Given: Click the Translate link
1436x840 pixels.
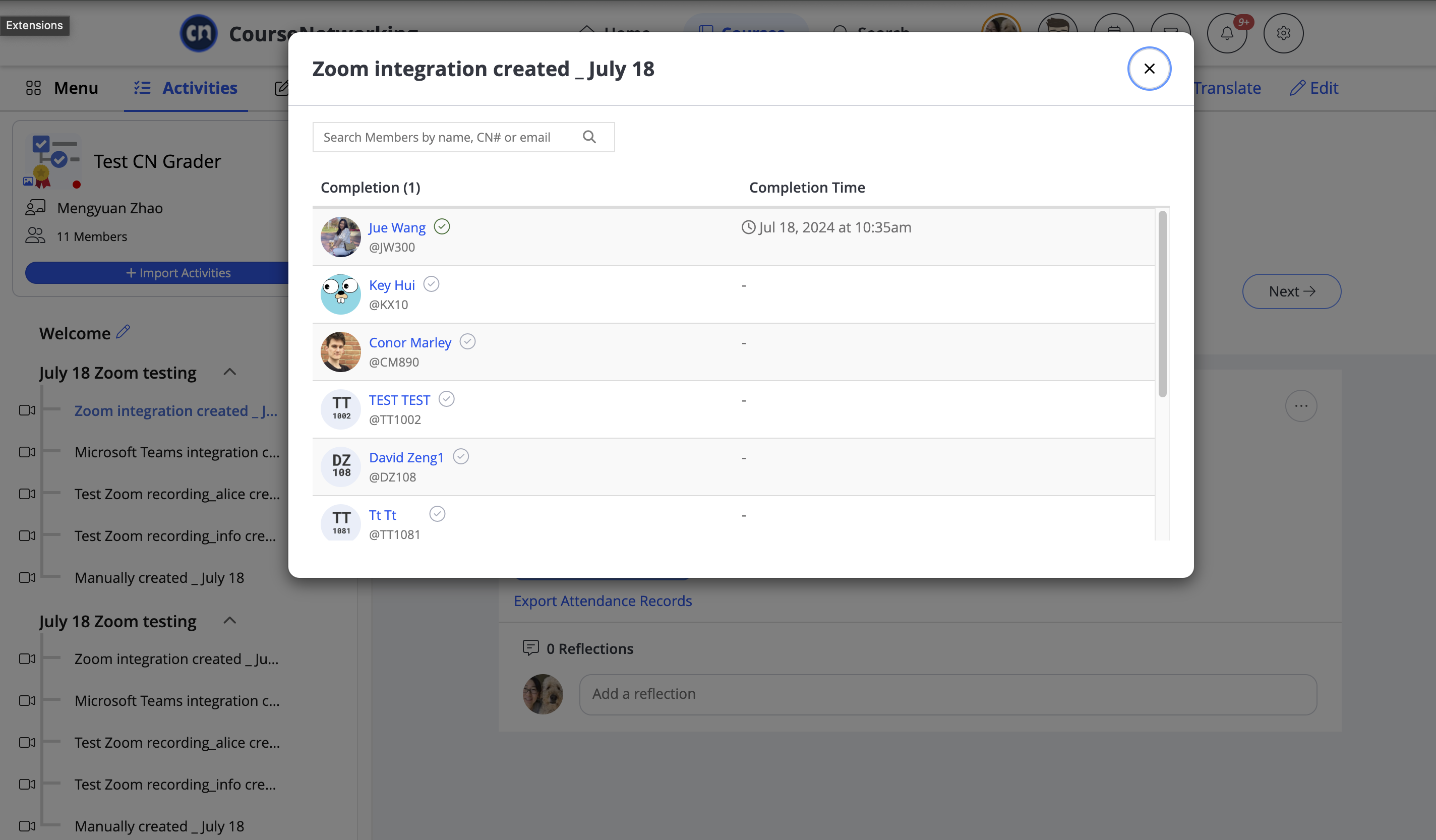Looking at the screenshot, I should pyautogui.click(x=1227, y=88).
